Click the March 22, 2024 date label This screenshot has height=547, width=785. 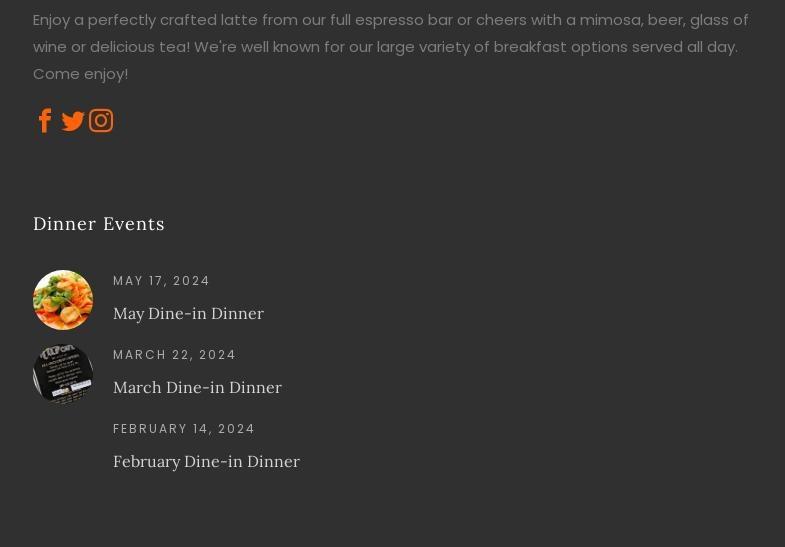point(174,355)
